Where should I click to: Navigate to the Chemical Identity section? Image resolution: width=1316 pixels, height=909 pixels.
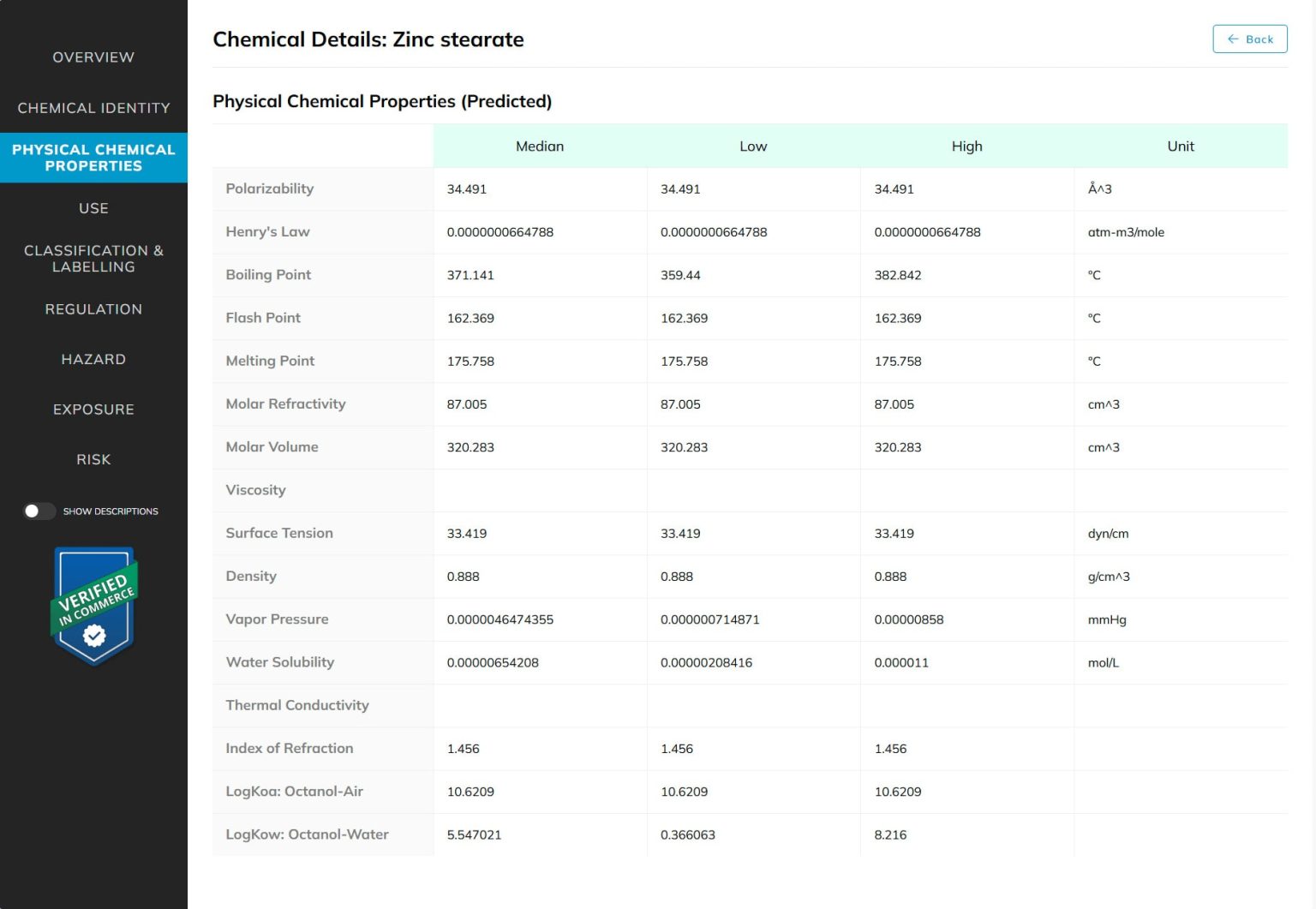click(x=93, y=107)
